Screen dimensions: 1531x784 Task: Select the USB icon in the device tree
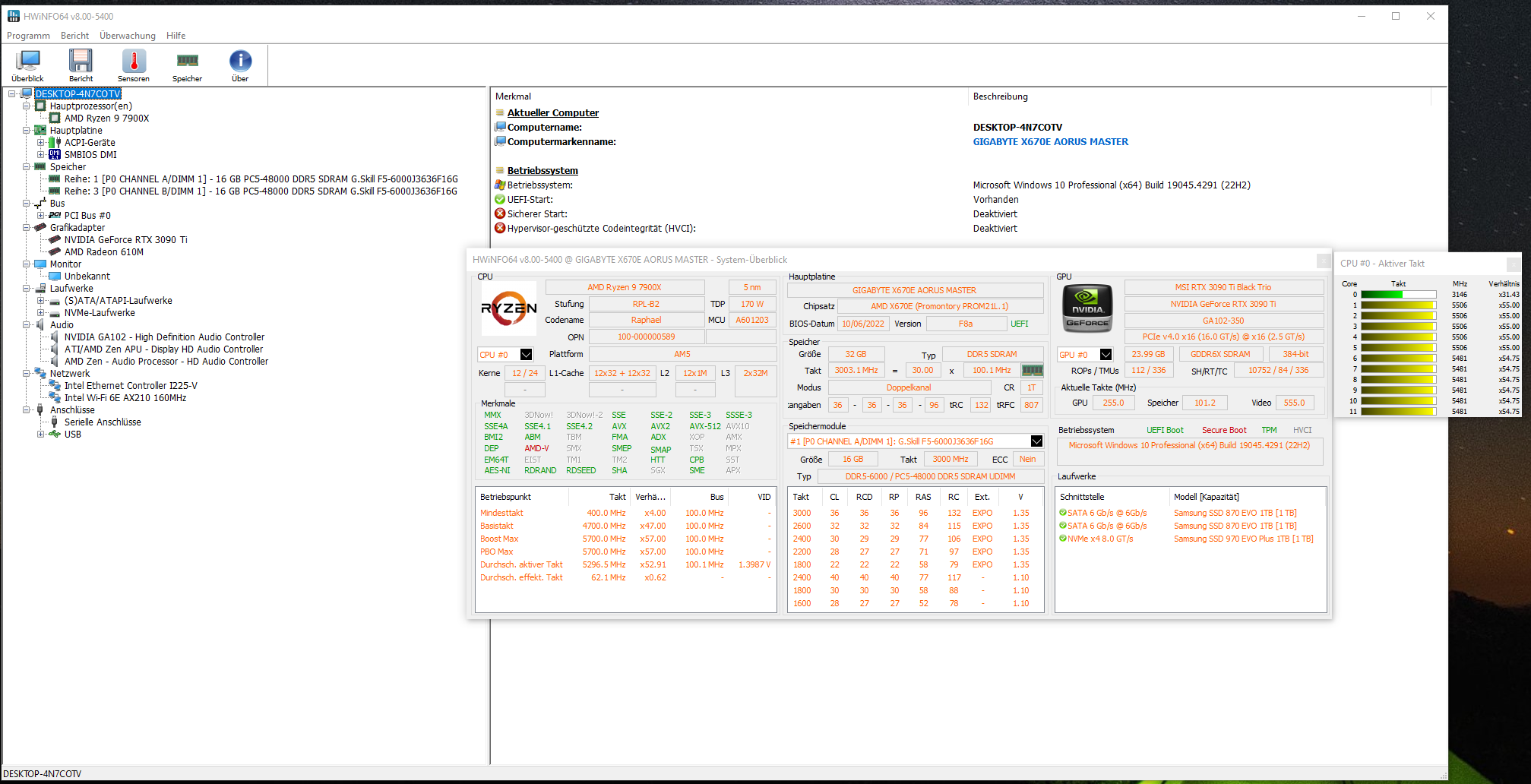55,435
